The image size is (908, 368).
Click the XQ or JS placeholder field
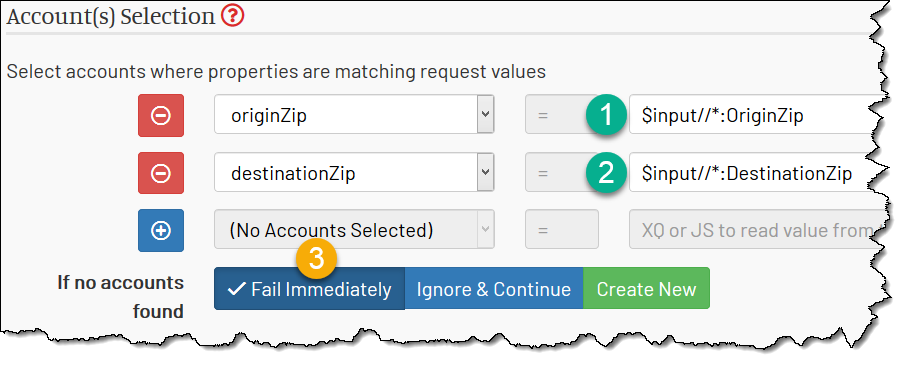tap(756, 229)
